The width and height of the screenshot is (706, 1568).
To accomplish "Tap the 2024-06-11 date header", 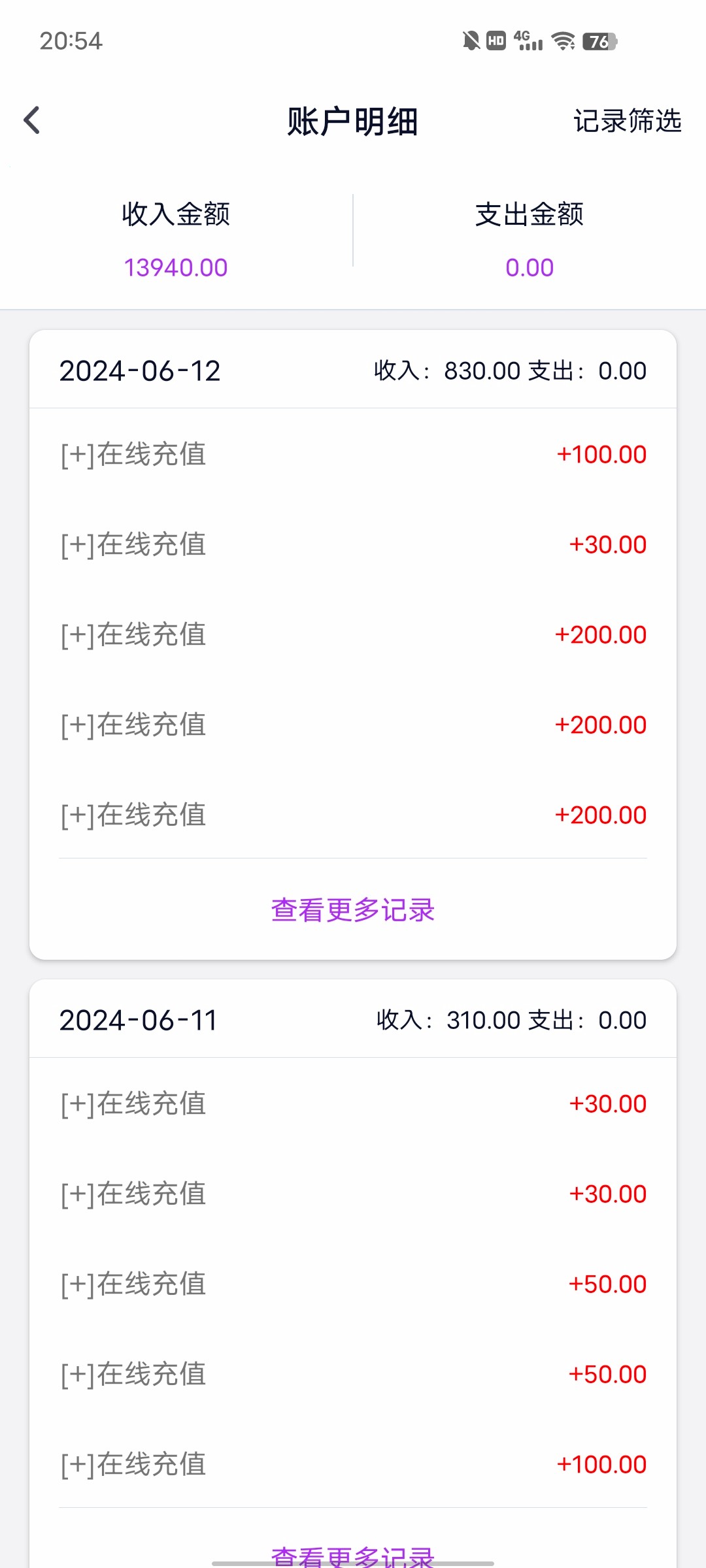I will tap(139, 1021).
